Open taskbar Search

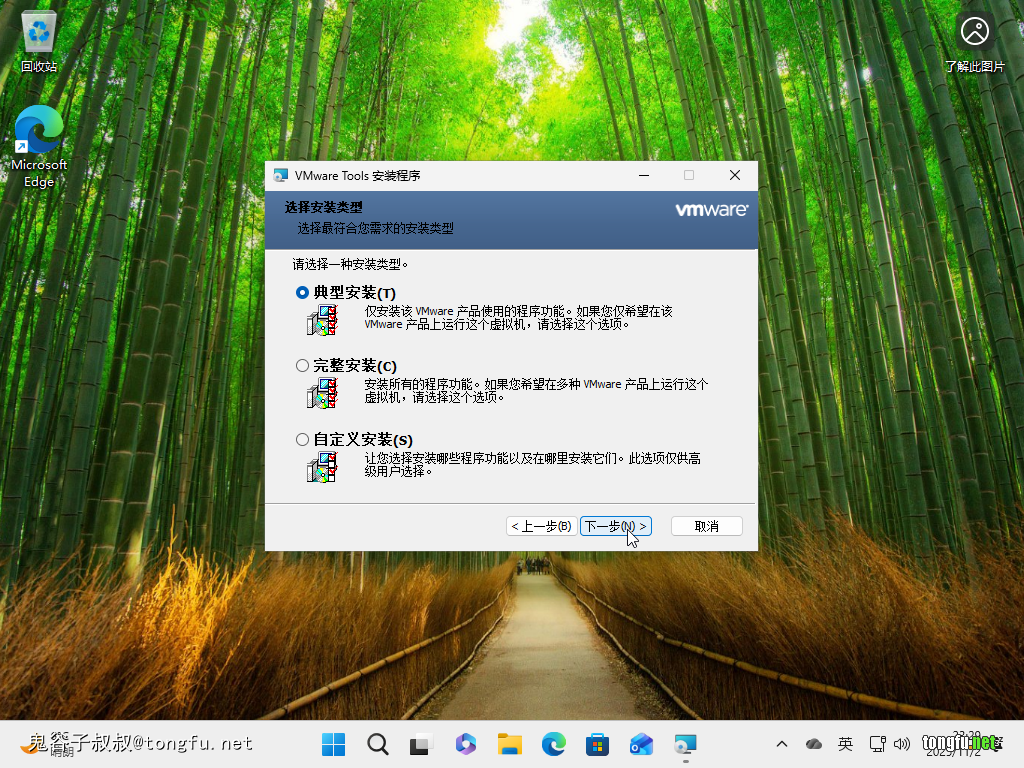378,744
